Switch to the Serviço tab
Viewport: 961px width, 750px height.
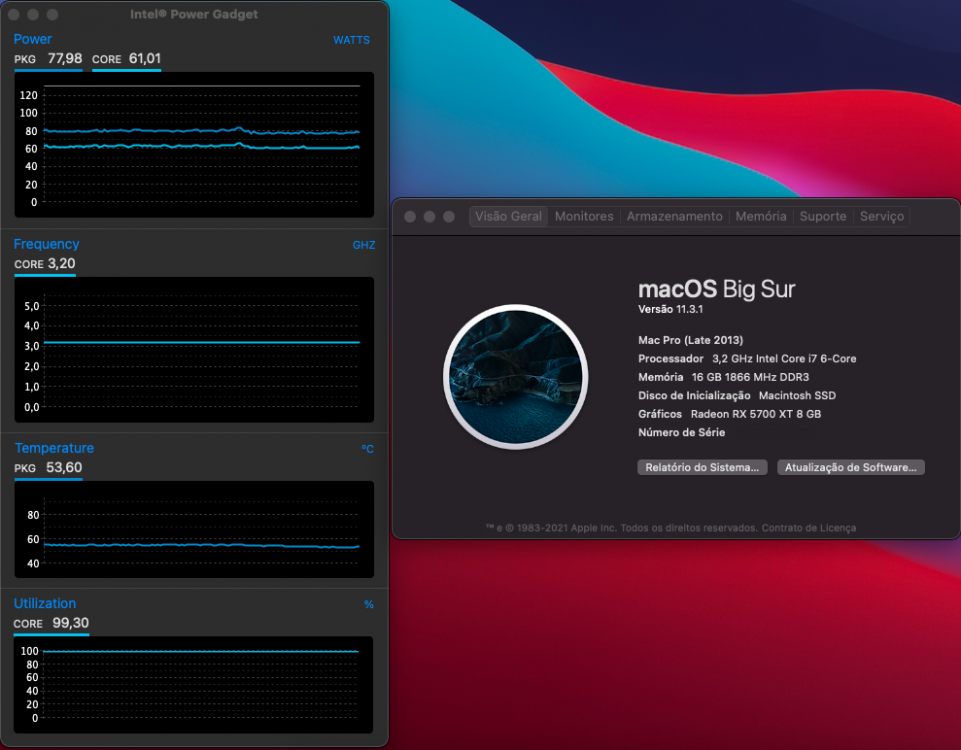[x=881, y=216]
